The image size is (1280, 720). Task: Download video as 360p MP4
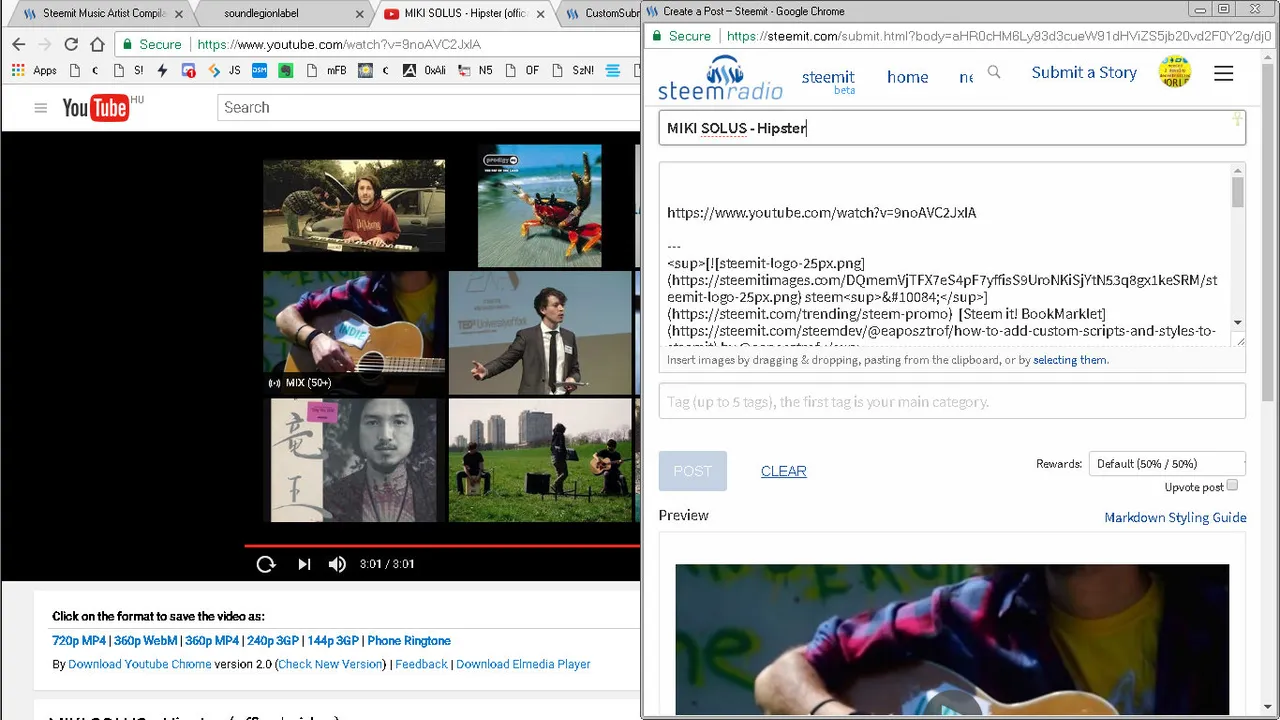pyautogui.click(x=212, y=641)
